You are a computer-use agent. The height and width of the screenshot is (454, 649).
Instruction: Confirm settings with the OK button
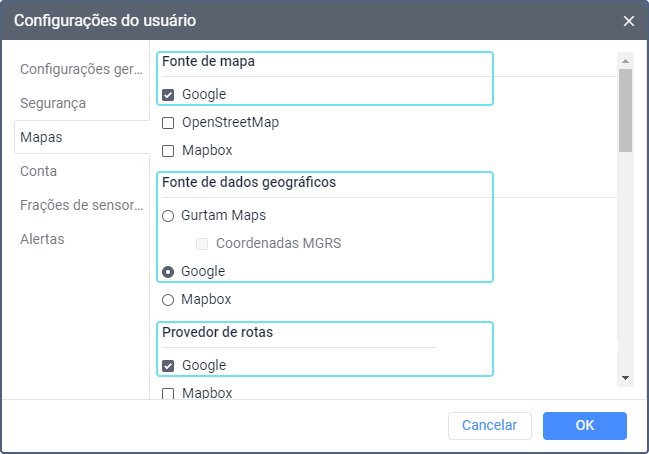(585, 425)
